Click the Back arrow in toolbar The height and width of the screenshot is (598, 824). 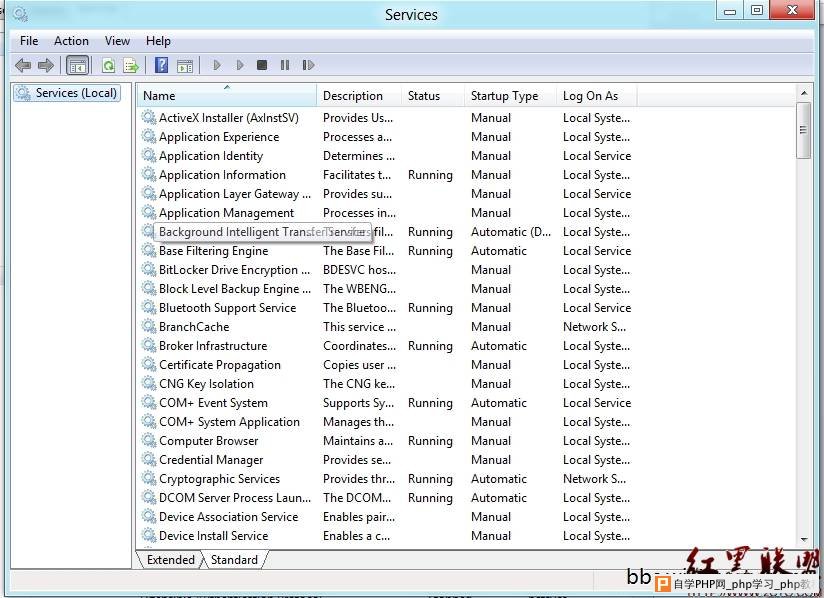(x=23, y=66)
